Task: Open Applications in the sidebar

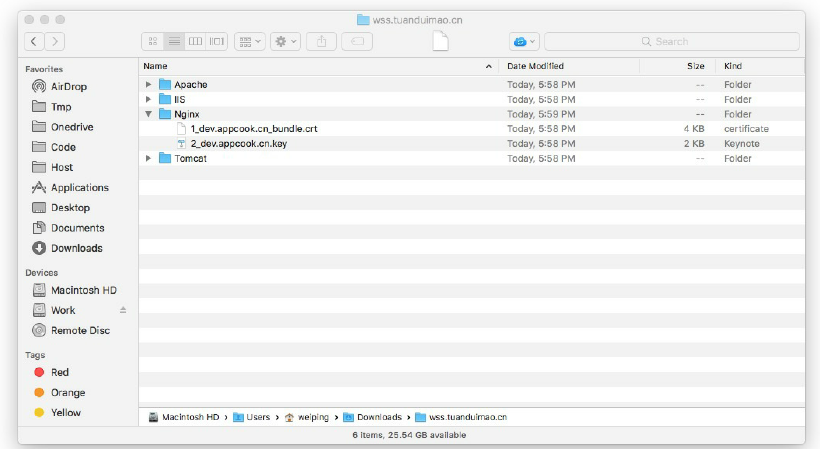Action: (x=79, y=188)
